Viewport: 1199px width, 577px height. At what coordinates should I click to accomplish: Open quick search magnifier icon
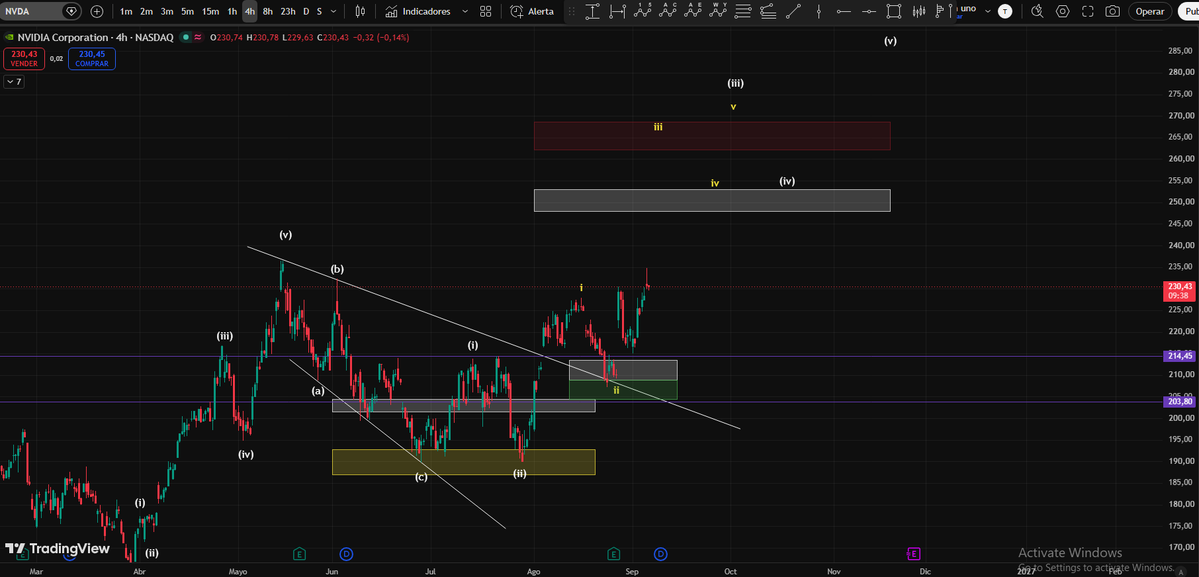(x=1037, y=11)
